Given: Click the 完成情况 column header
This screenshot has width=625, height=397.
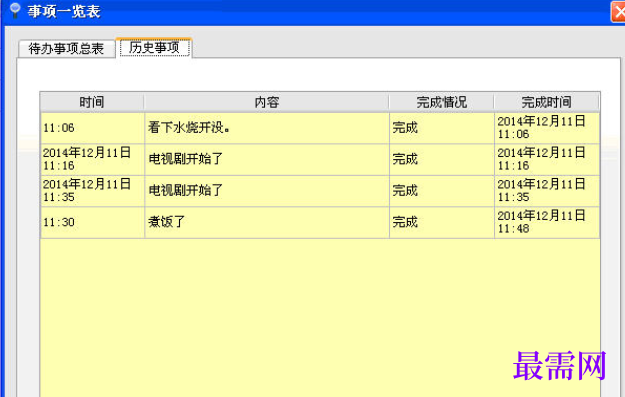Looking at the screenshot, I should (x=442, y=102).
